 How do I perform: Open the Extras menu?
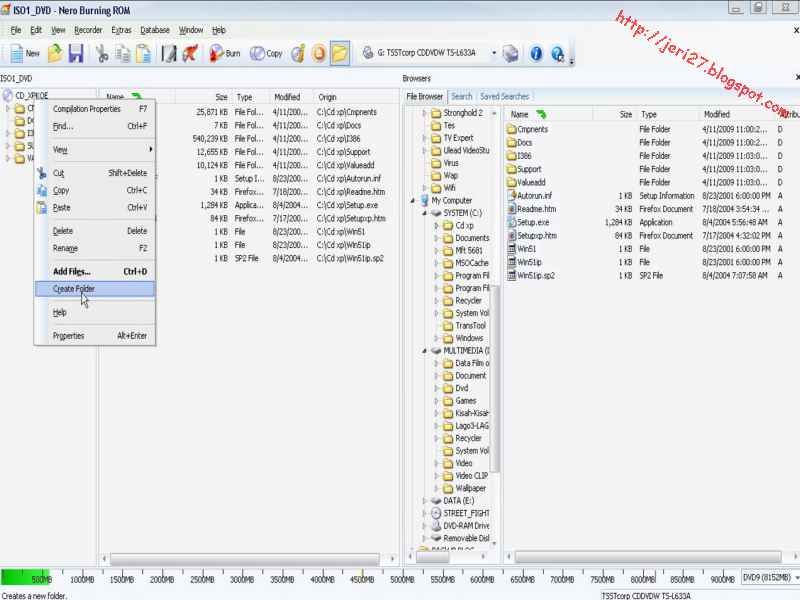pyautogui.click(x=121, y=30)
